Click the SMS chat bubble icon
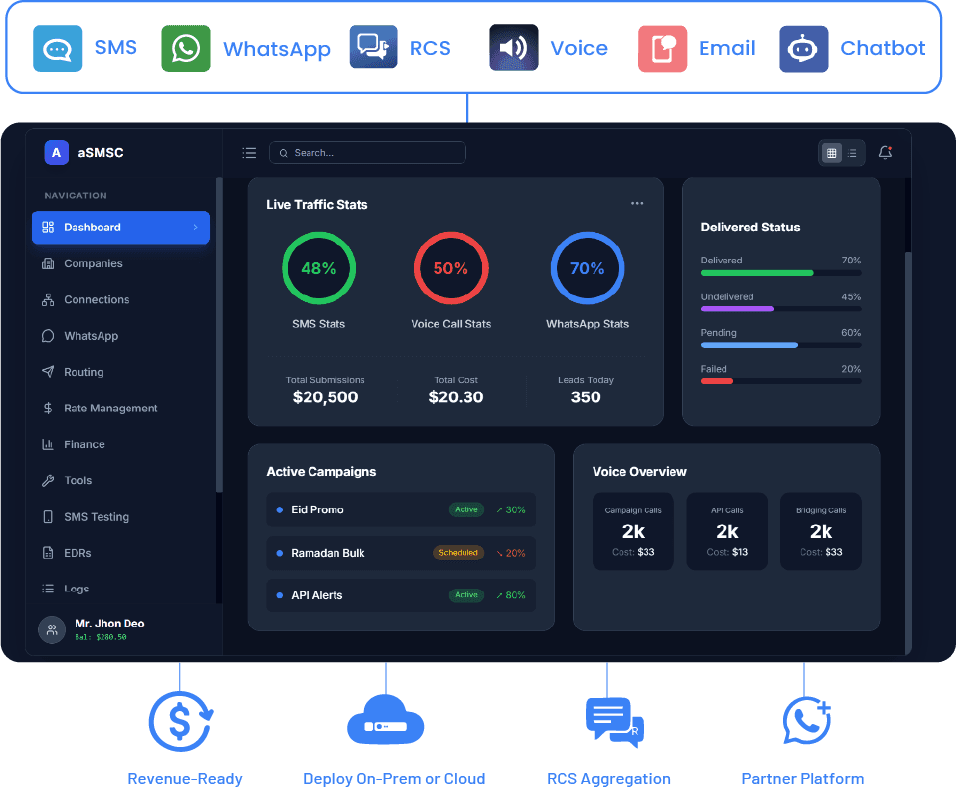The width and height of the screenshot is (956, 788). (57, 49)
